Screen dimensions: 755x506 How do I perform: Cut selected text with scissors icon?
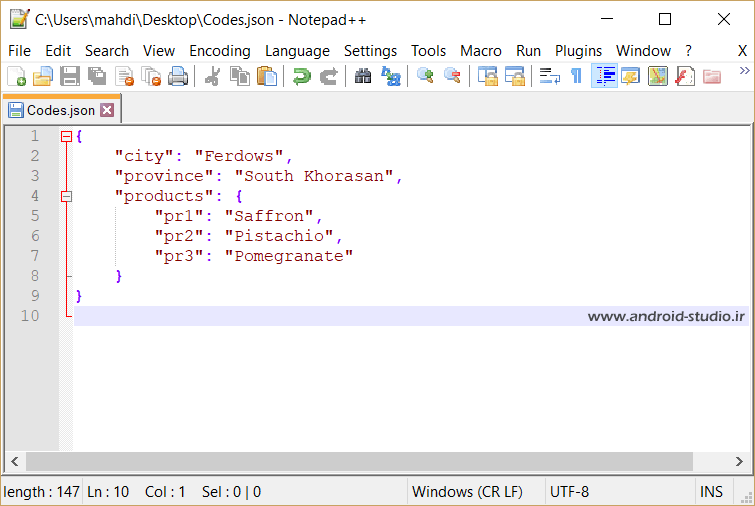[x=212, y=76]
